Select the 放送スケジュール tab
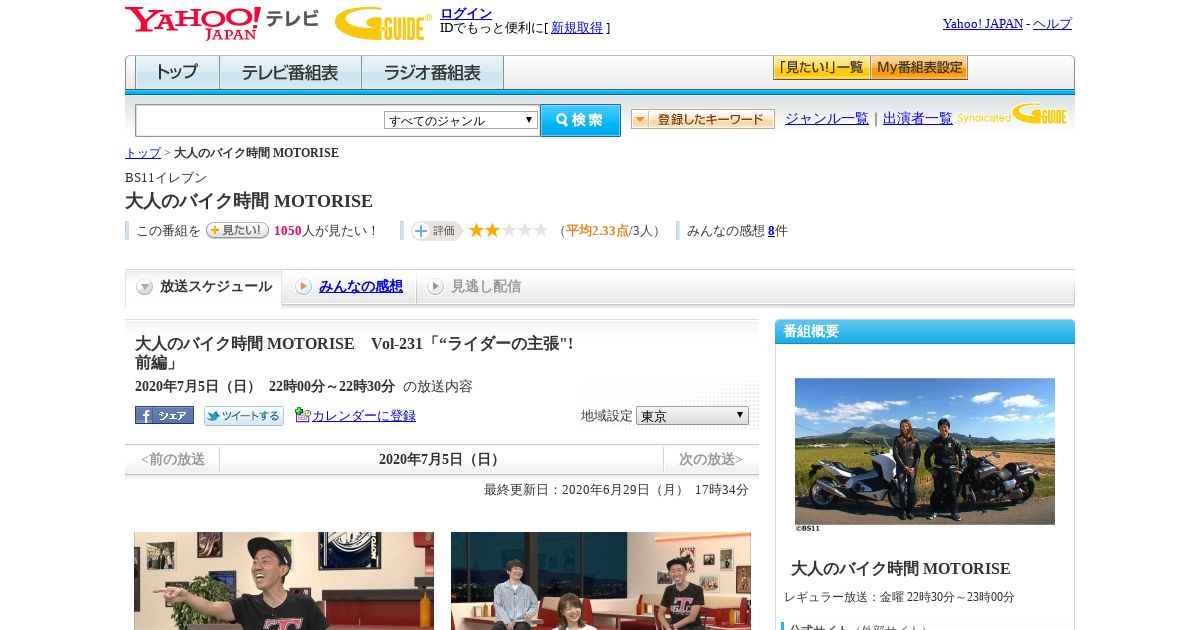Screen dimensions: 1200x630 point(204,287)
